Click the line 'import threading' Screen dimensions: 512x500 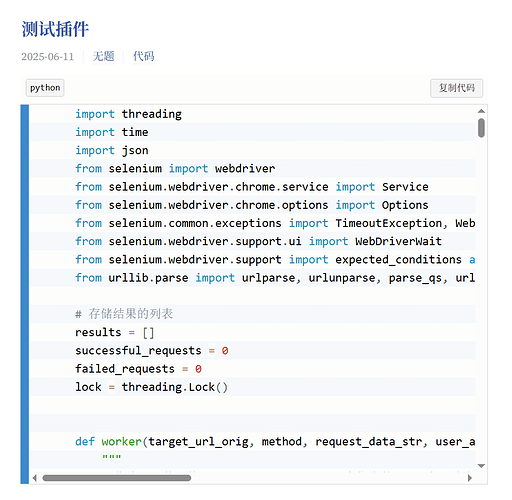[128, 114]
